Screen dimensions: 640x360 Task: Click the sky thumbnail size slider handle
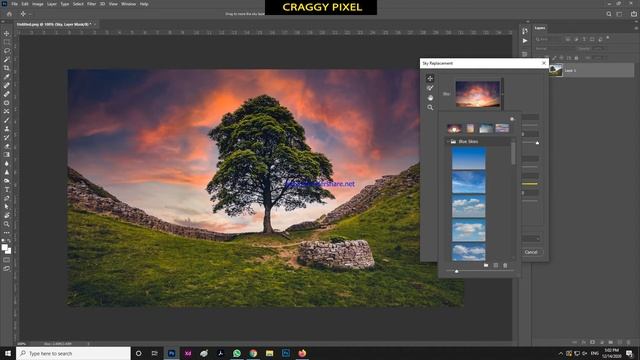pos(456,271)
